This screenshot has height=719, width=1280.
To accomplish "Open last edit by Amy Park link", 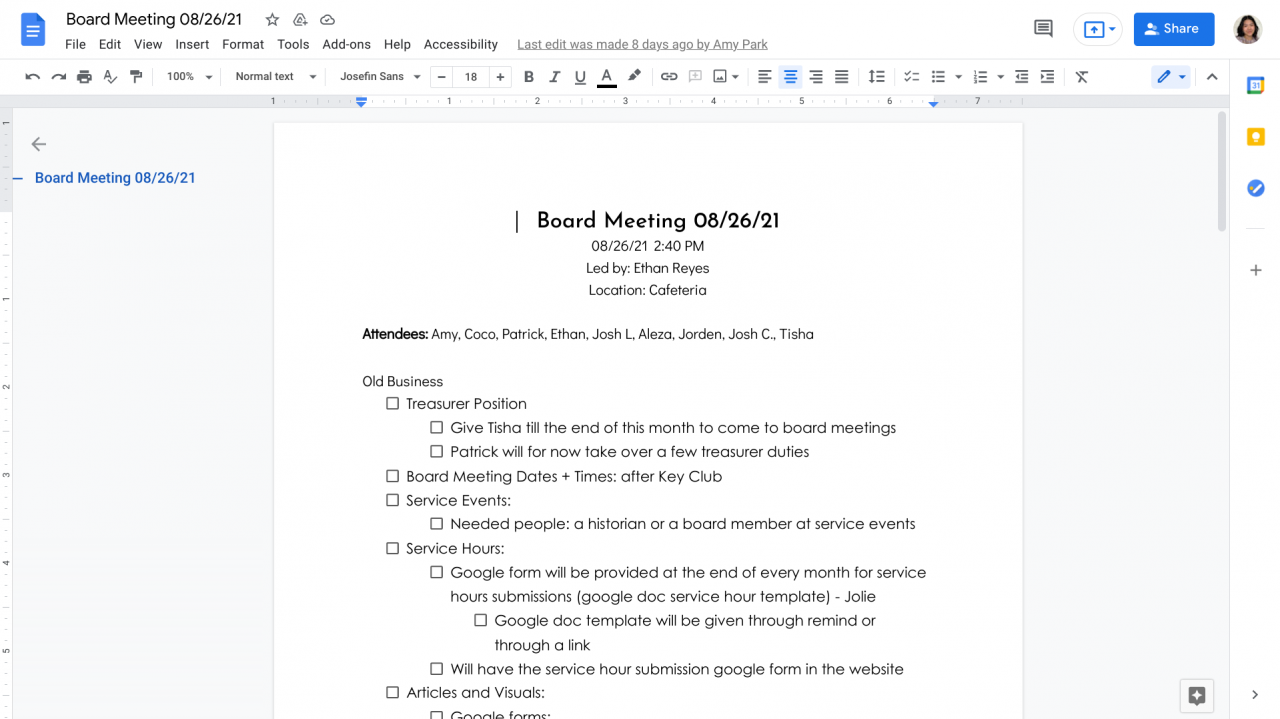I will pos(642,44).
